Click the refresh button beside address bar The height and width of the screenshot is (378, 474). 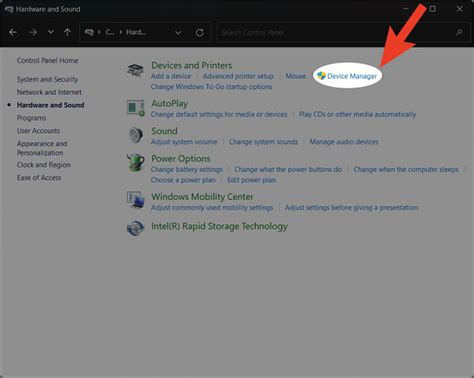click(x=200, y=33)
